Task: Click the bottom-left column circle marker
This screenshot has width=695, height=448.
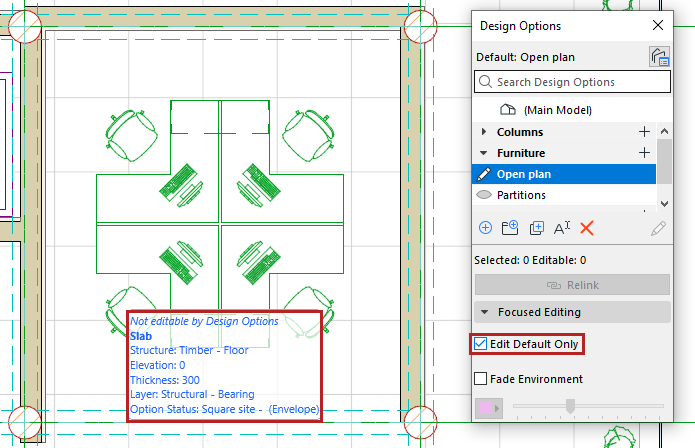Action: pos(25,422)
